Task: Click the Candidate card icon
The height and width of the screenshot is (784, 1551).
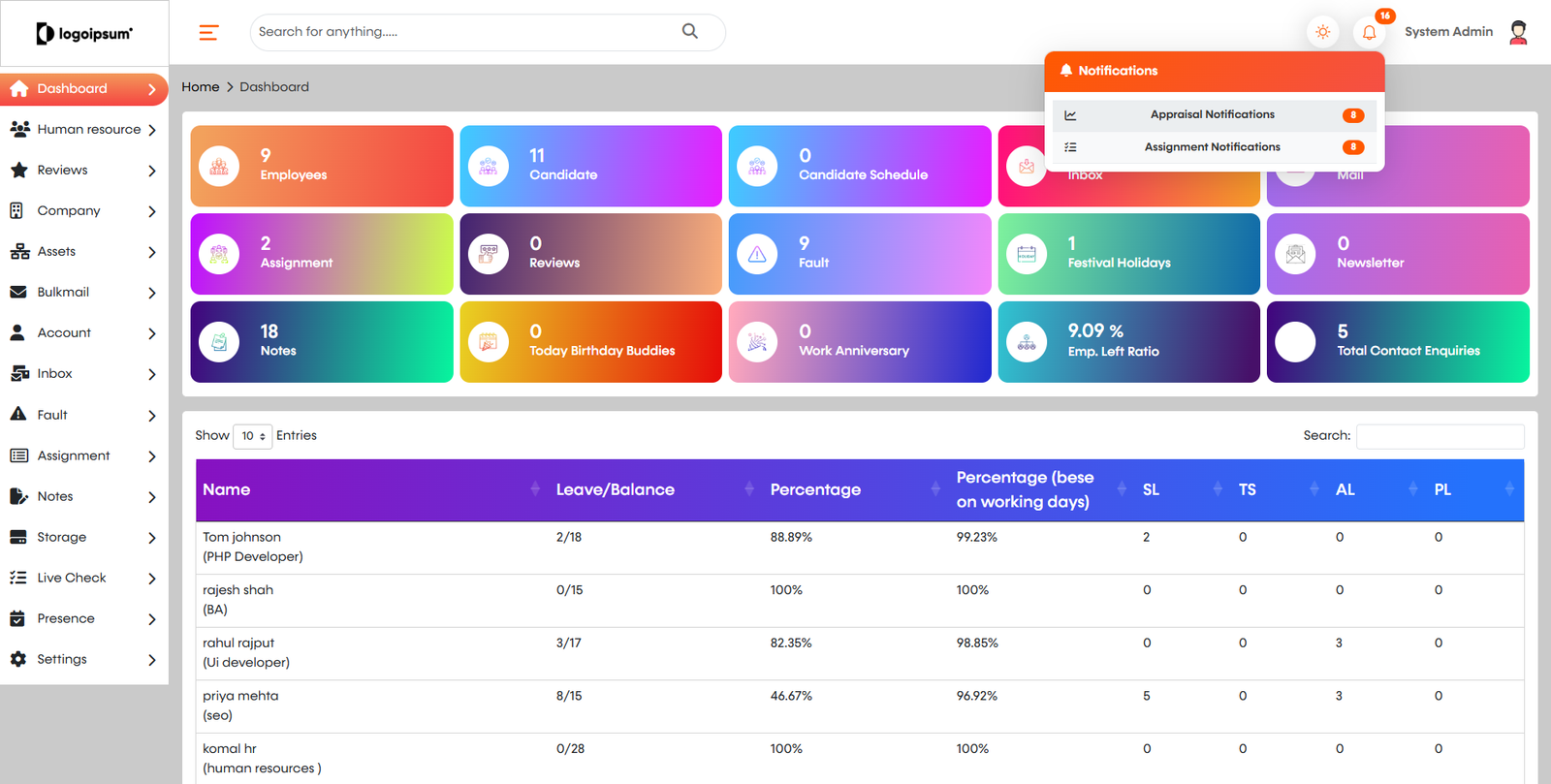Action: (x=489, y=167)
